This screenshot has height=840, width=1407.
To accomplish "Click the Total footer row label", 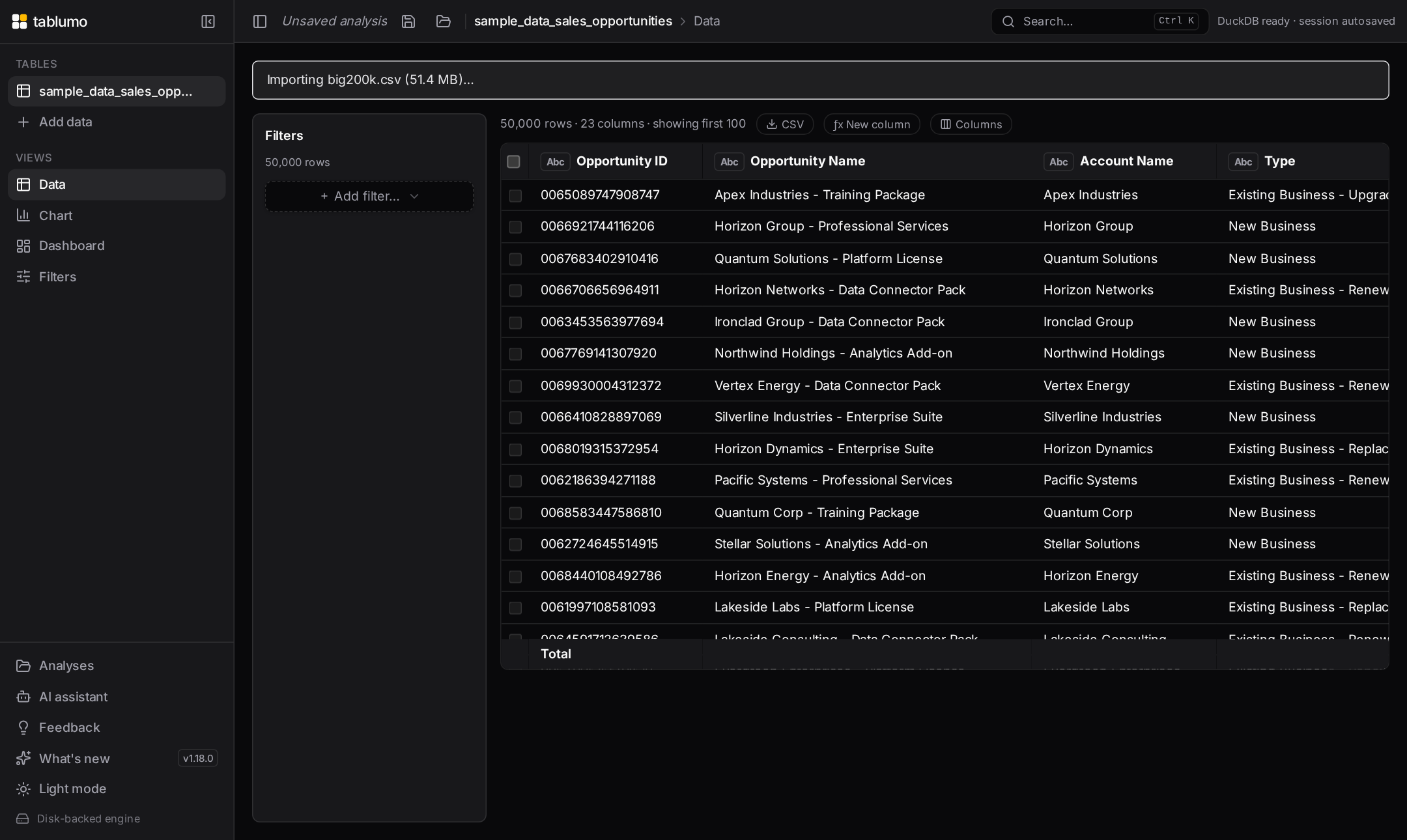I will coord(556,654).
